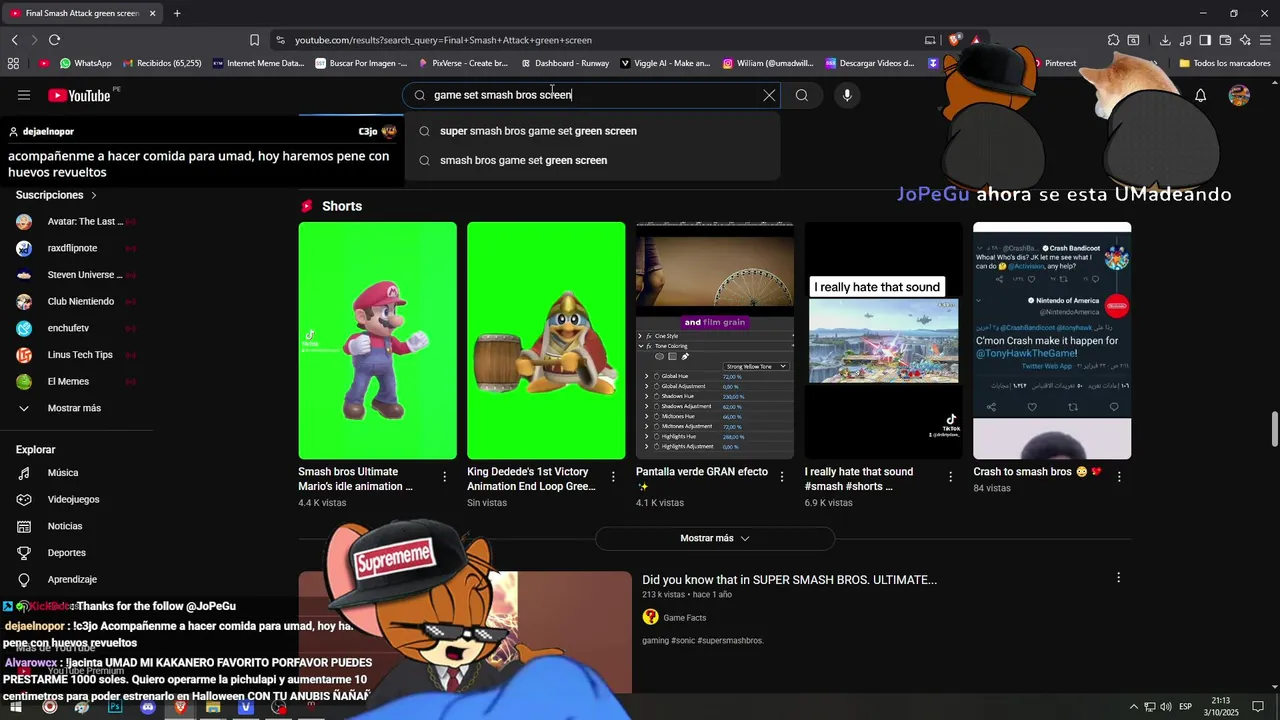This screenshot has width=1280, height=720.
Task: Open options for Did you know video
Action: click(x=1118, y=577)
